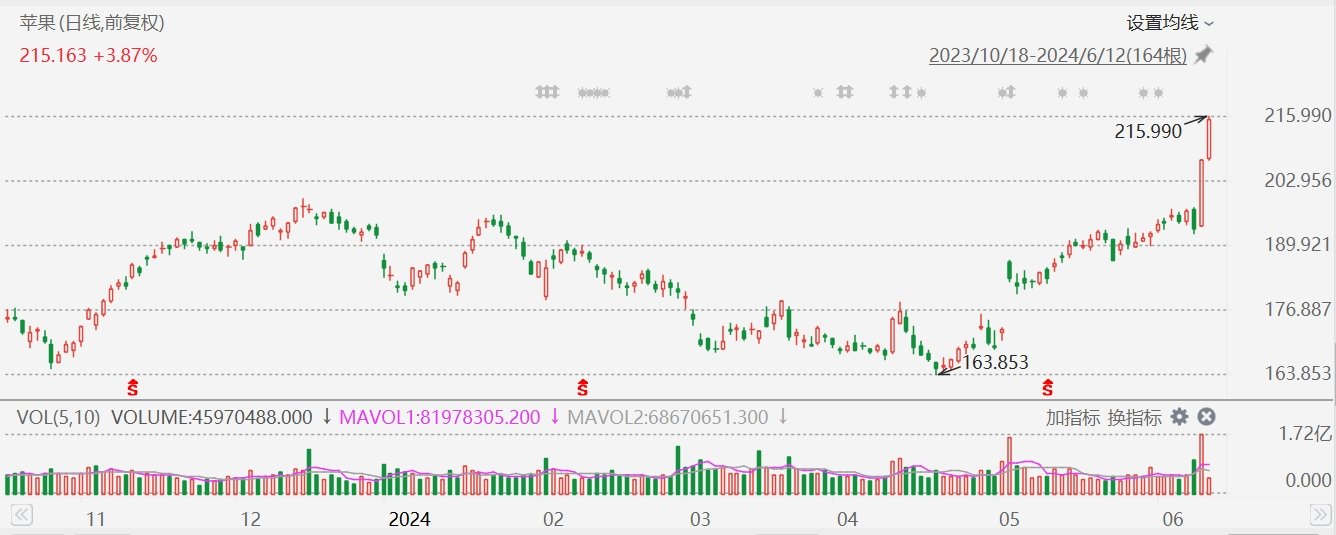Click the red S marker near February
Screen dimensions: 1336x535
582,386
